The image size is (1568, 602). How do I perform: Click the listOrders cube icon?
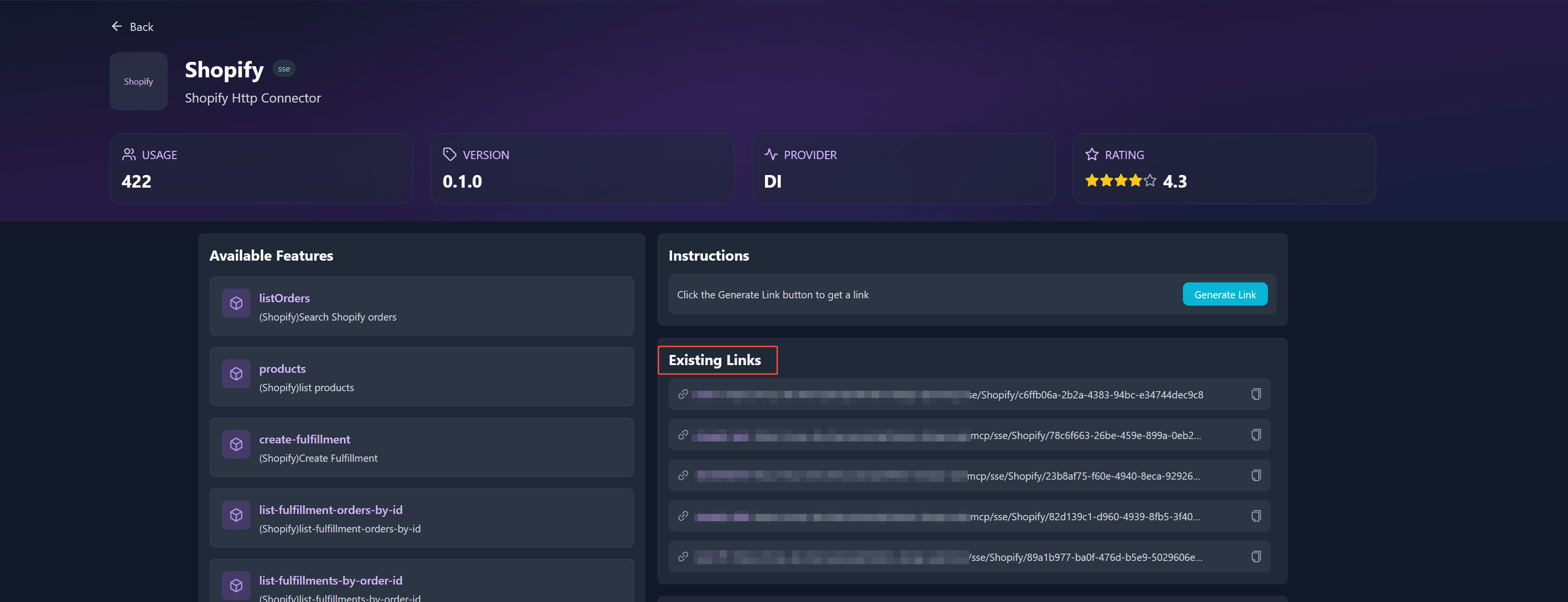(x=236, y=304)
